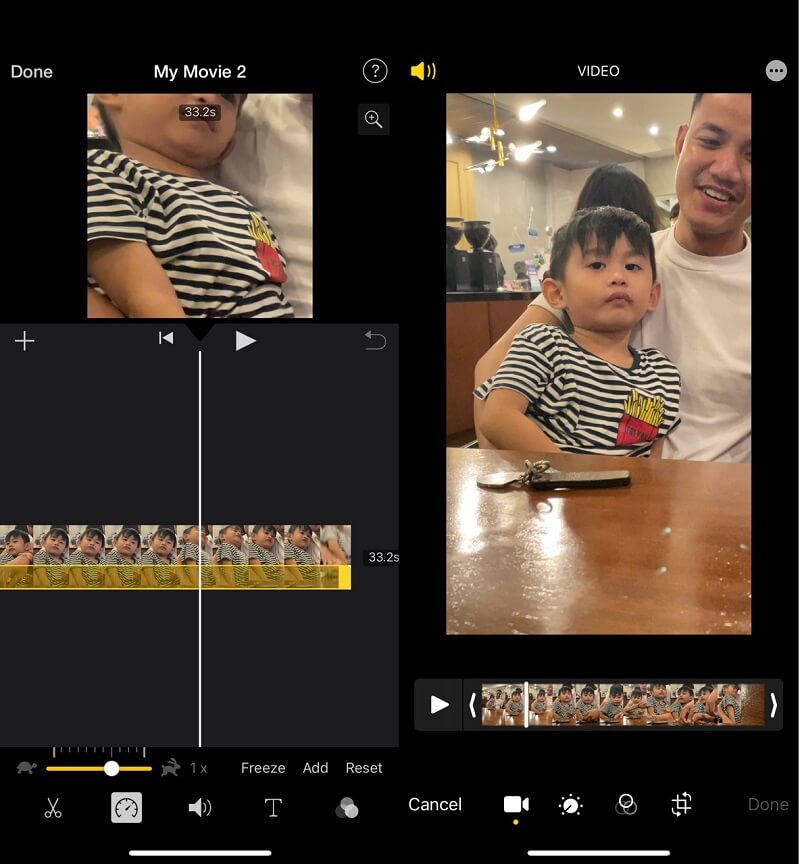Play the movie in iMovie timeline
Viewport: 800px width, 864px height.
[245, 341]
